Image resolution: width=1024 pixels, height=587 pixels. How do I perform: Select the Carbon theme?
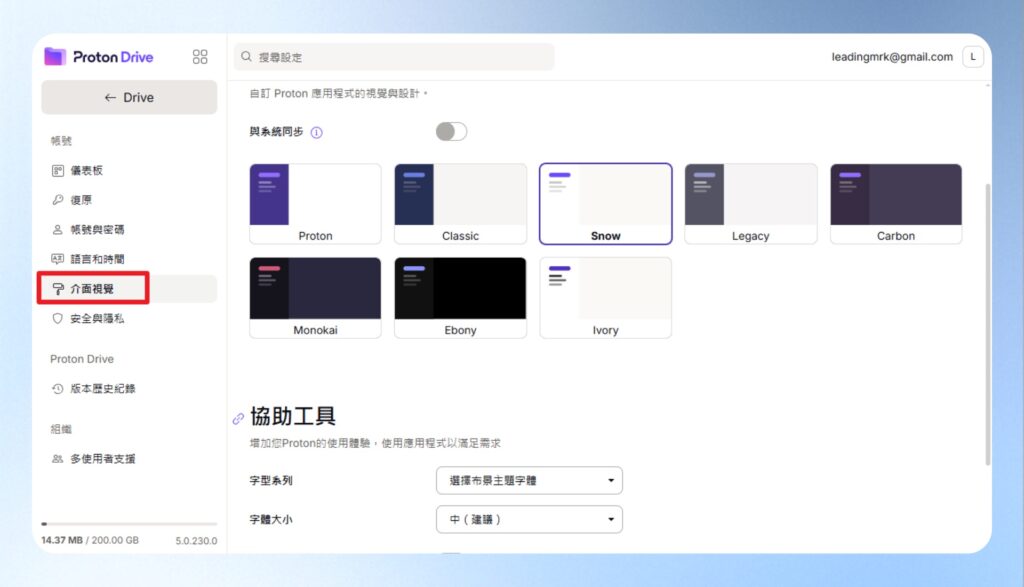pyautogui.click(x=895, y=204)
